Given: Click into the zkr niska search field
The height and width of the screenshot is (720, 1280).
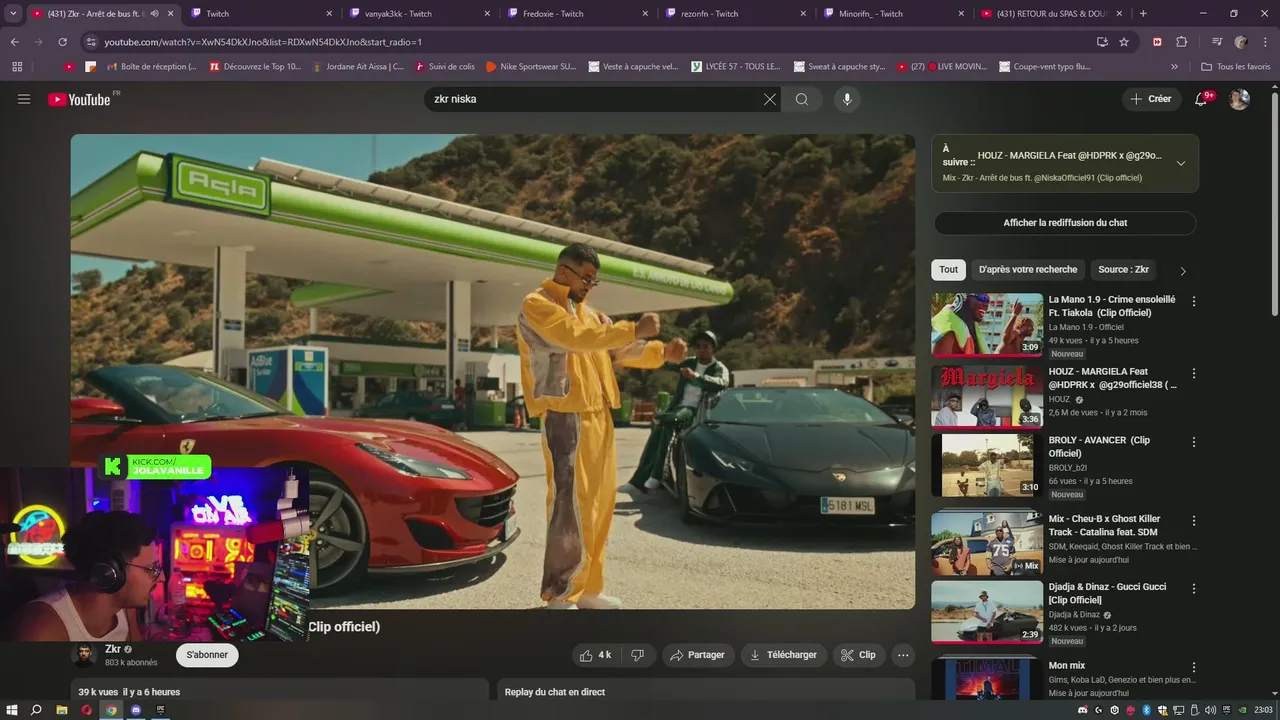Looking at the screenshot, I should click(x=594, y=99).
